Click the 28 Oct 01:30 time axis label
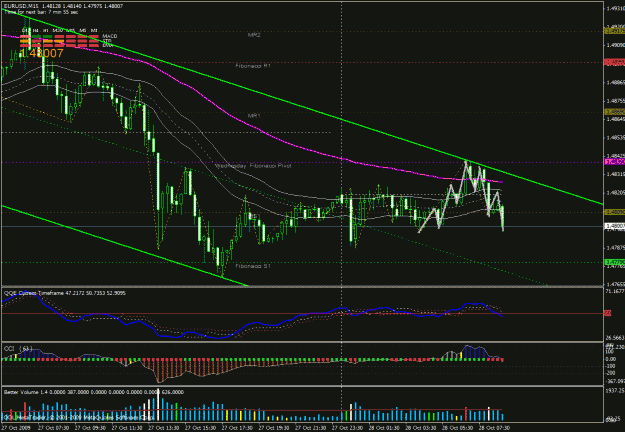625x432 pixels. (x=383, y=428)
